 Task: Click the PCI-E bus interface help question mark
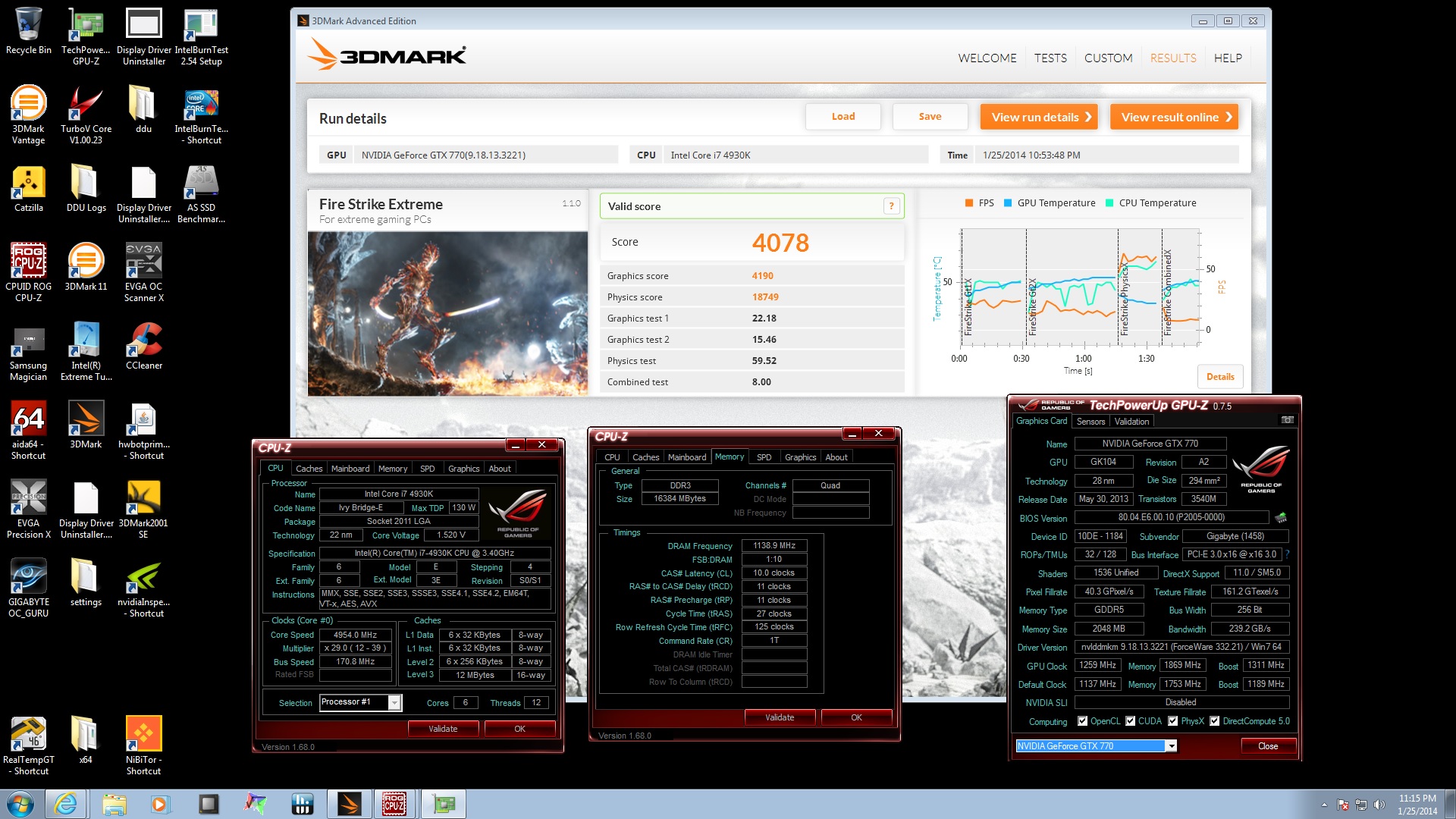[1287, 554]
